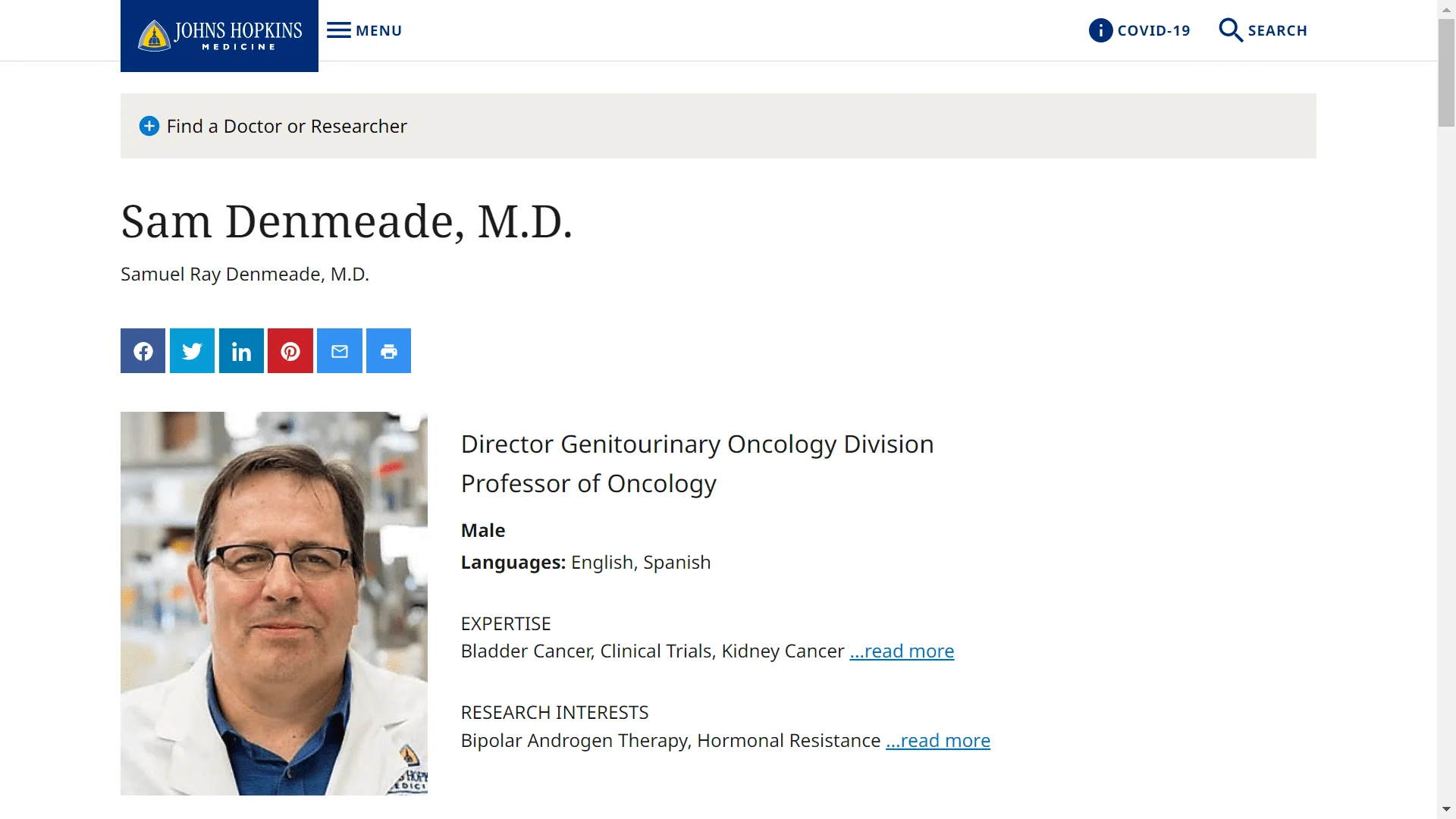This screenshot has width=1456, height=819.
Task: Click the scrollbar up arrow
Action: click(x=1446, y=8)
